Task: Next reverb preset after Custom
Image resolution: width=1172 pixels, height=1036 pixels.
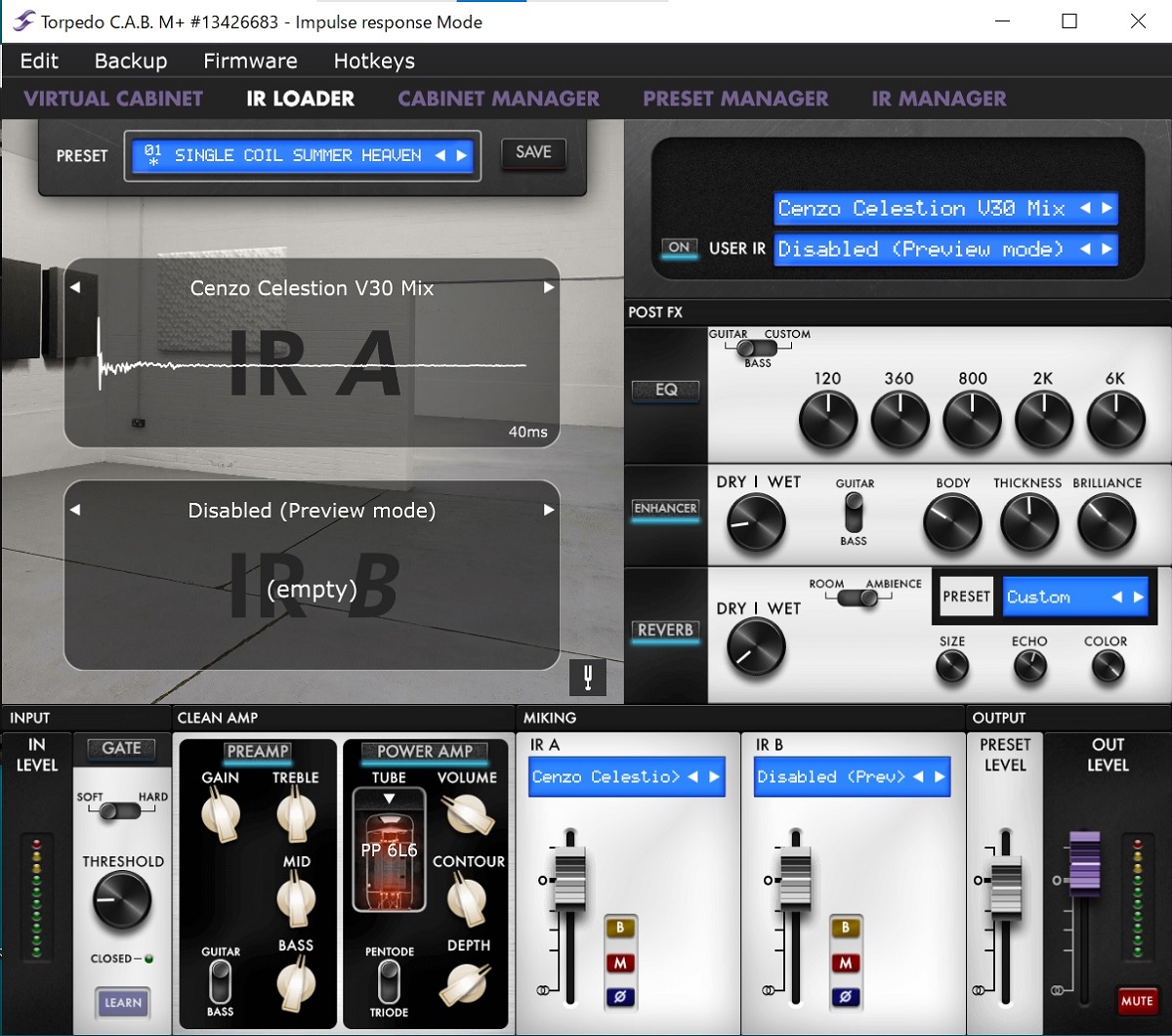Action: pyautogui.click(x=1138, y=598)
